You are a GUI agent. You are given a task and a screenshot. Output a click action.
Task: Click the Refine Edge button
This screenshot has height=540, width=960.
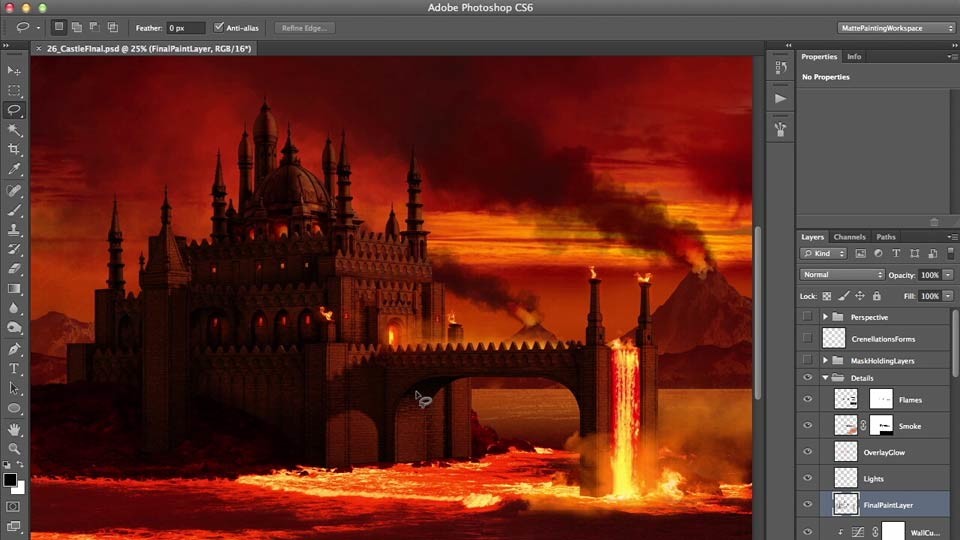pos(304,28)
